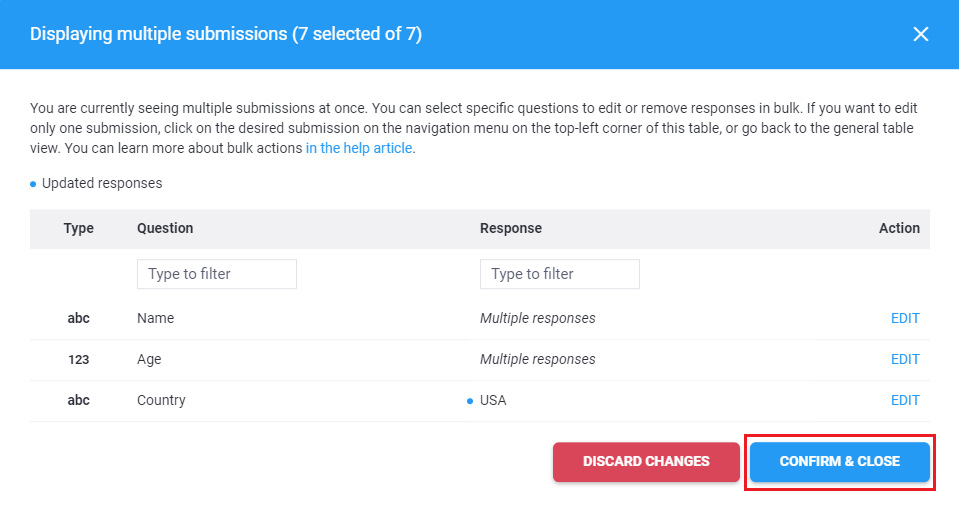959x507 pixels.
Task: Edit the Age responses
Action: pos(904,359)
